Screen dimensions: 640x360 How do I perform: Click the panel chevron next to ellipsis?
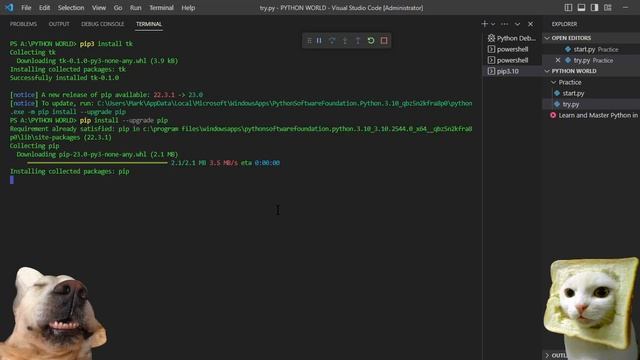[518, 24]
